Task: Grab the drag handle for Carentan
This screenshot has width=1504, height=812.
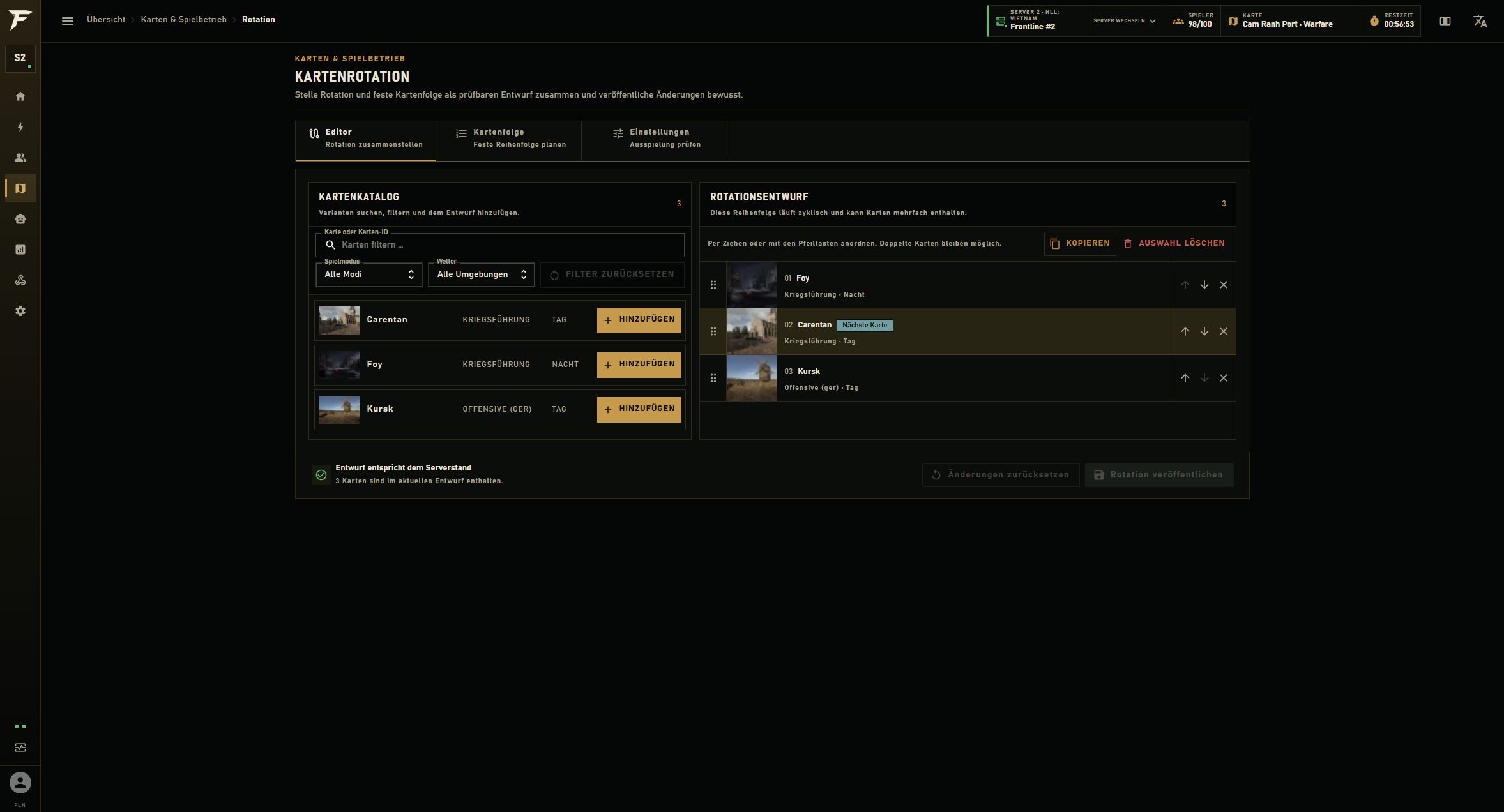Action: [x=713, y=331]
